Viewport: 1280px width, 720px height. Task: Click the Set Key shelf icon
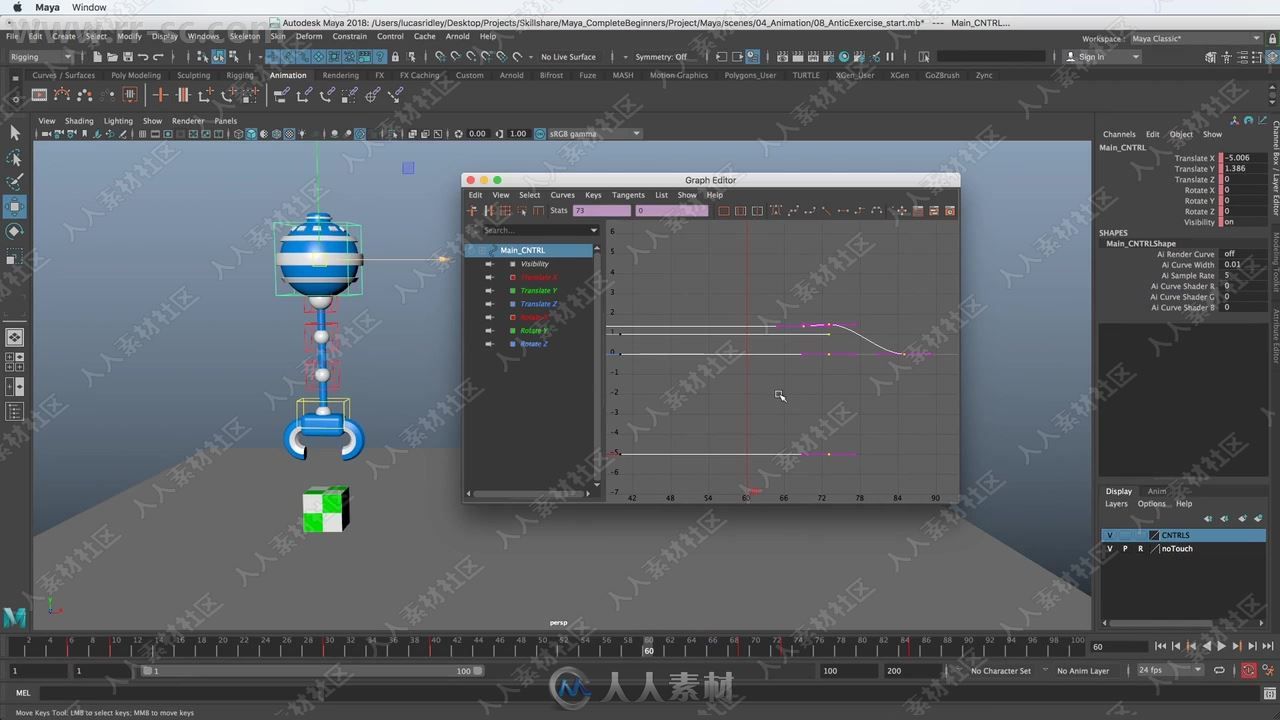[160, 95]
